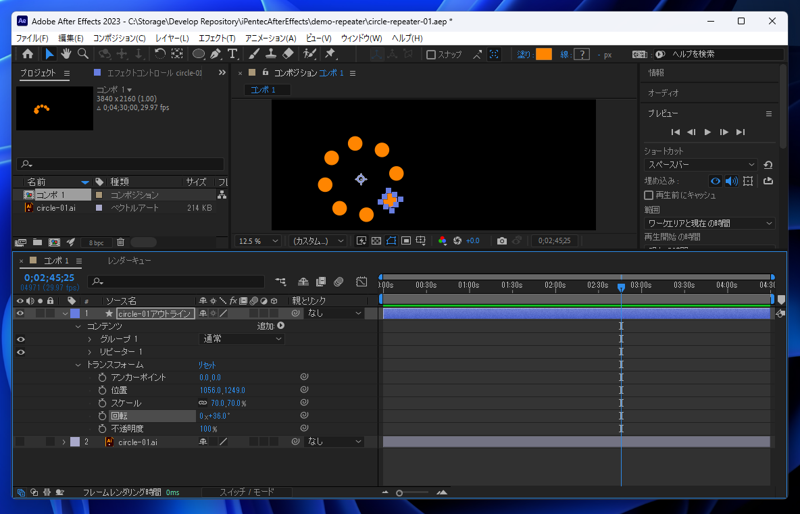This screenshot has width=800, height=514.
Task: Switch to the レンダーキュー tab
Action: [x=129, y=261]
